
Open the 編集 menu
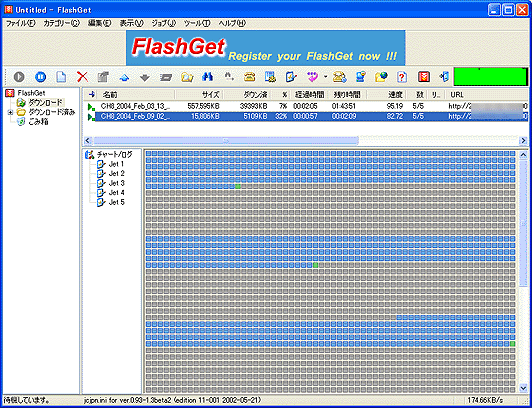pyautogui.click(x=99, y=23)
